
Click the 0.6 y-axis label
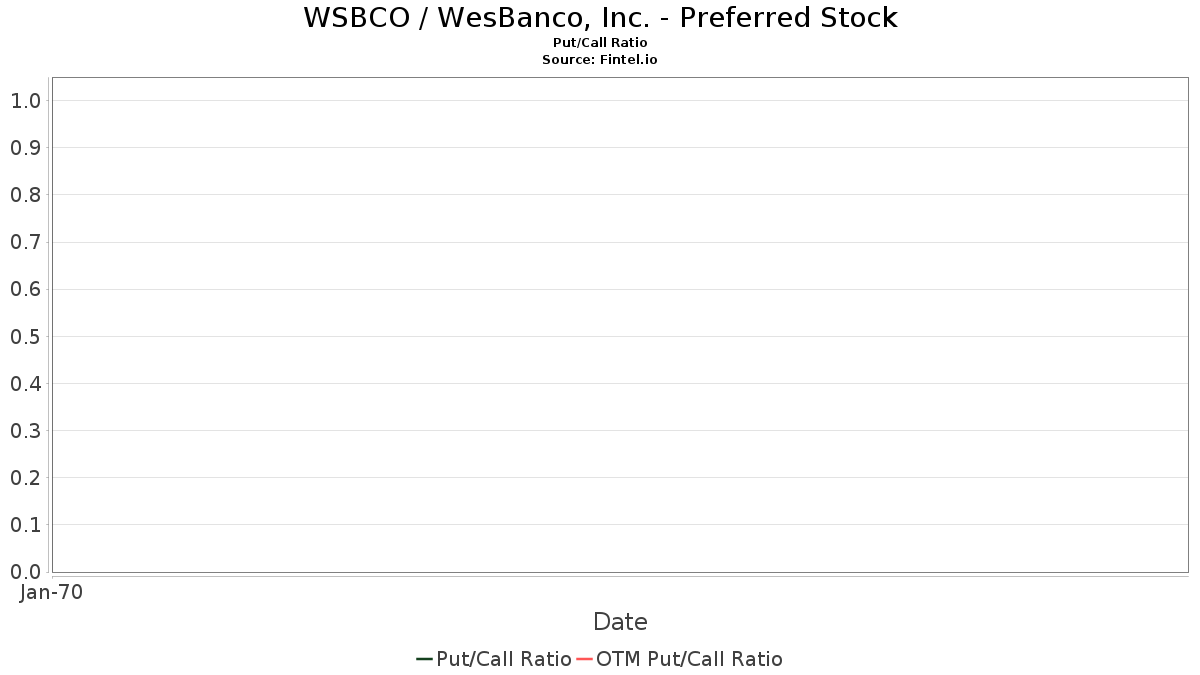(x=25, y=289)
